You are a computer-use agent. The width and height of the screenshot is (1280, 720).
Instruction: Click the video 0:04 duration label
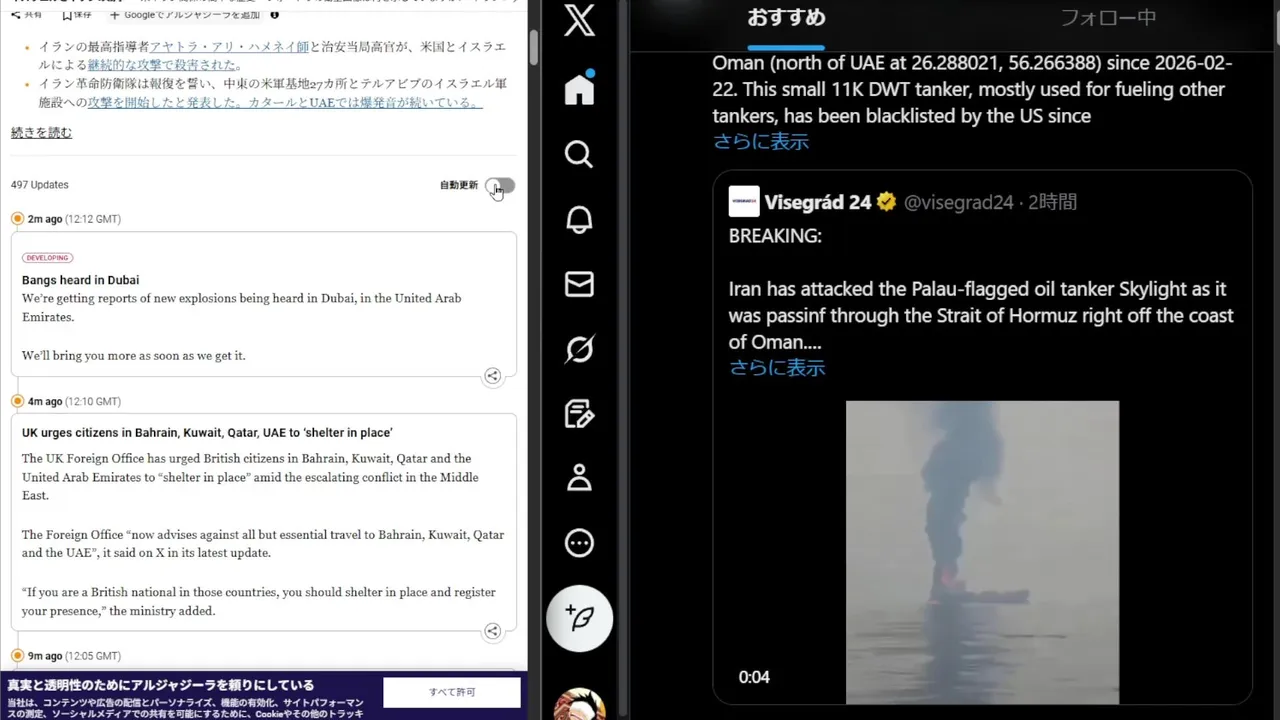(754, 677)
